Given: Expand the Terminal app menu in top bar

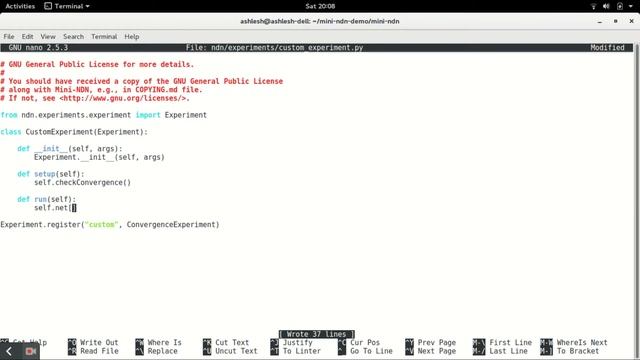Looking at the screenshot, I should [67, 6].
